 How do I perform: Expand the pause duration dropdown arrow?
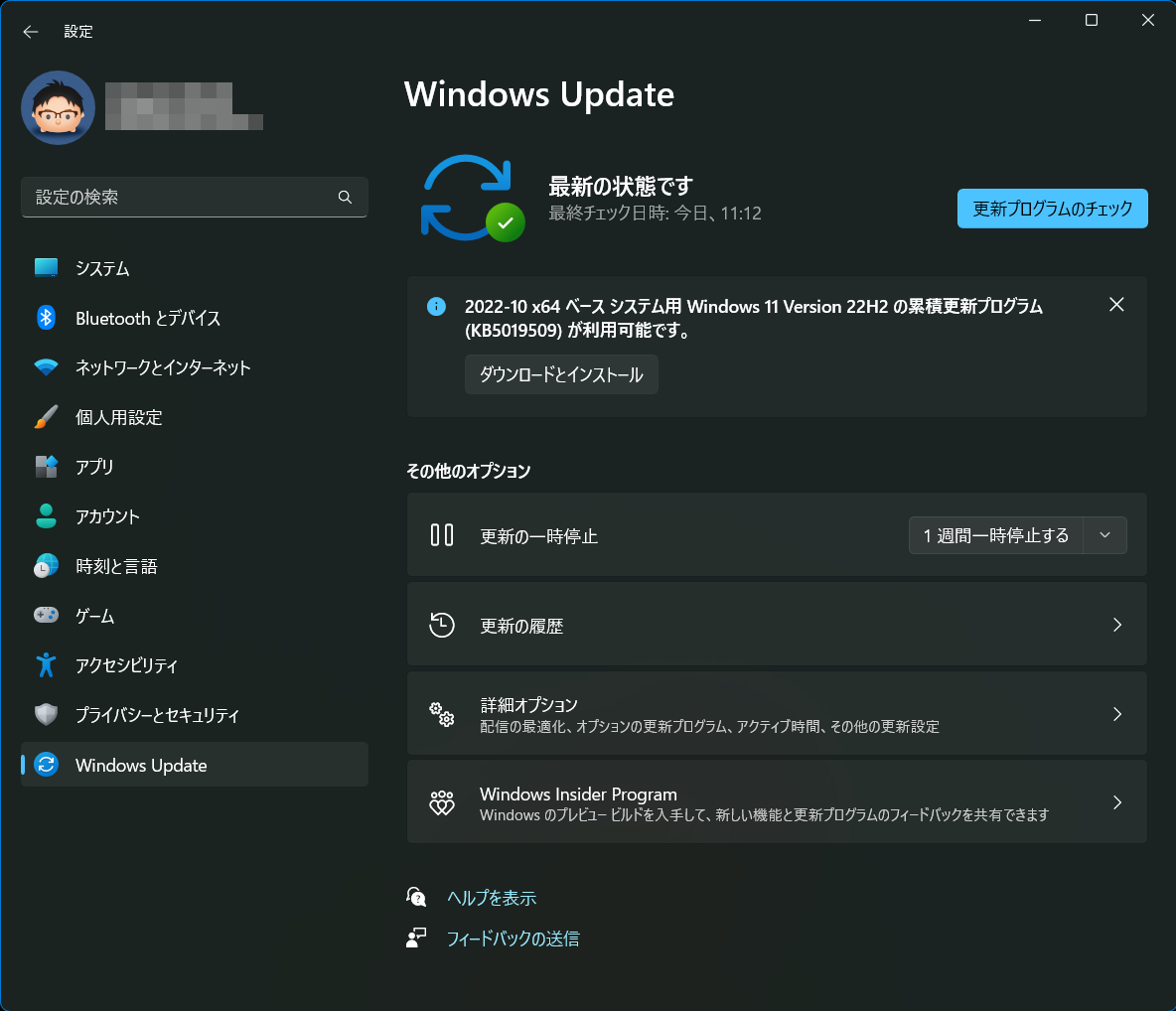(1104, 535)
